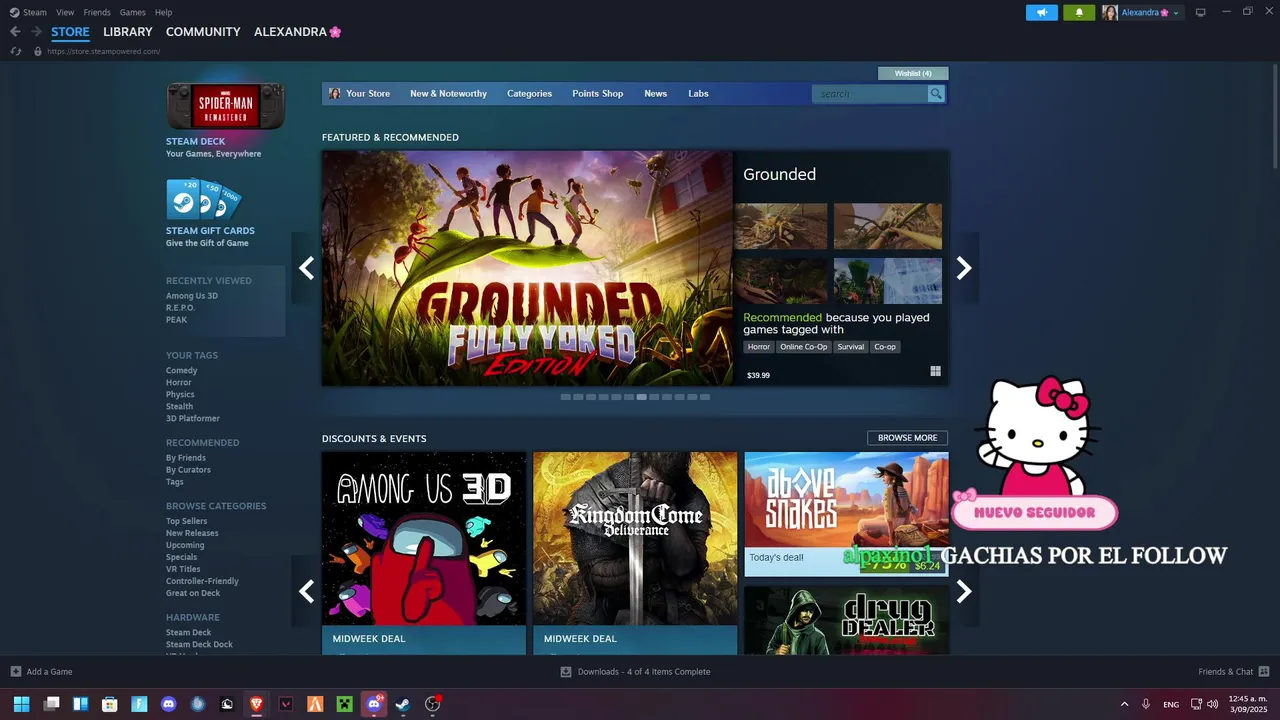1280x720 pixels.
Task: Show next featured game
Action: 964,268
